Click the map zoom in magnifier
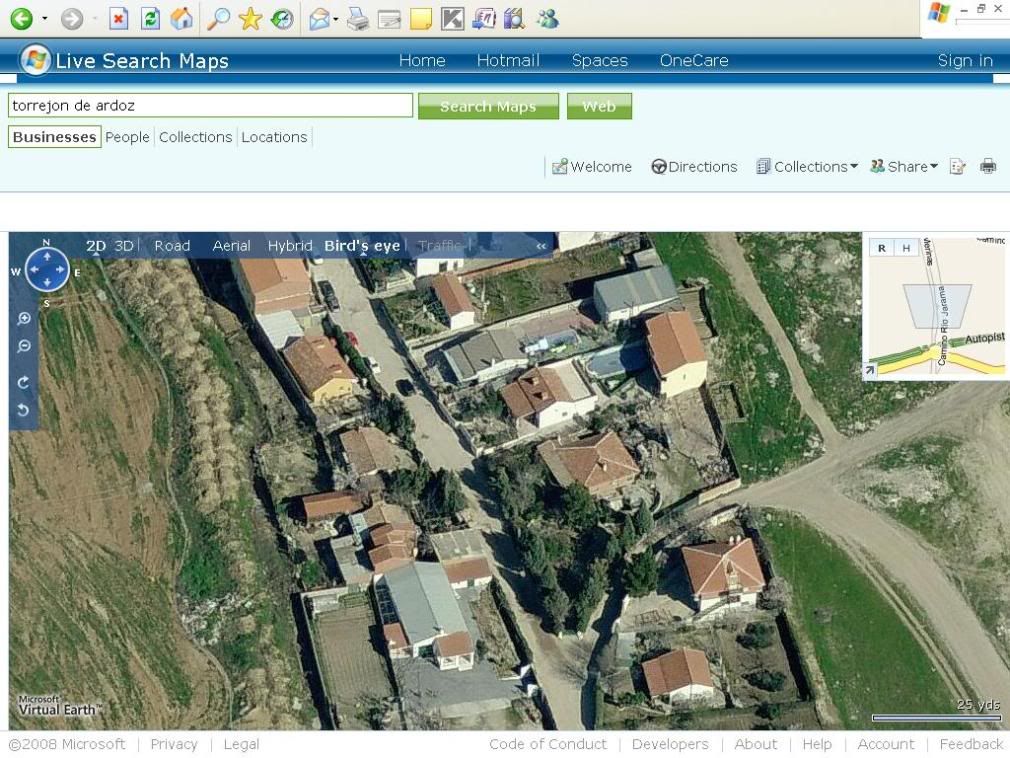 (x=24, y=319)
